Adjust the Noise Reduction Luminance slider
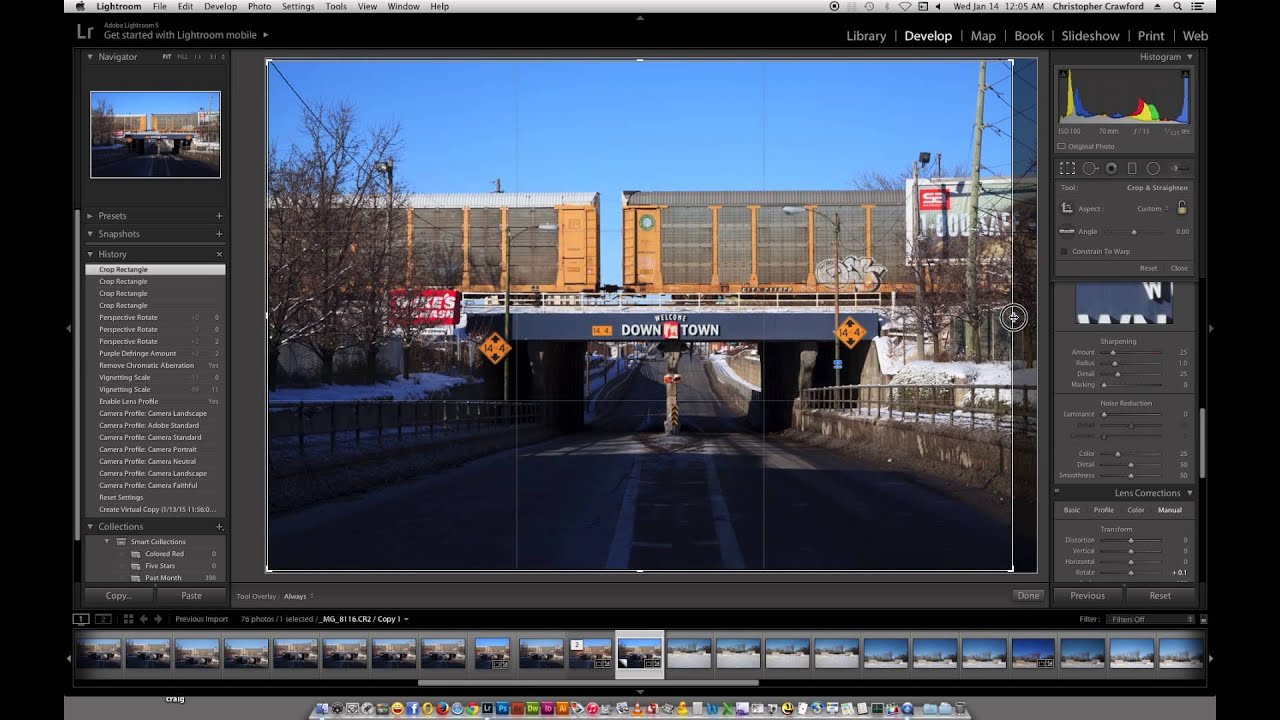Viewport: 1280px width, 720px height. point(1132,414)
